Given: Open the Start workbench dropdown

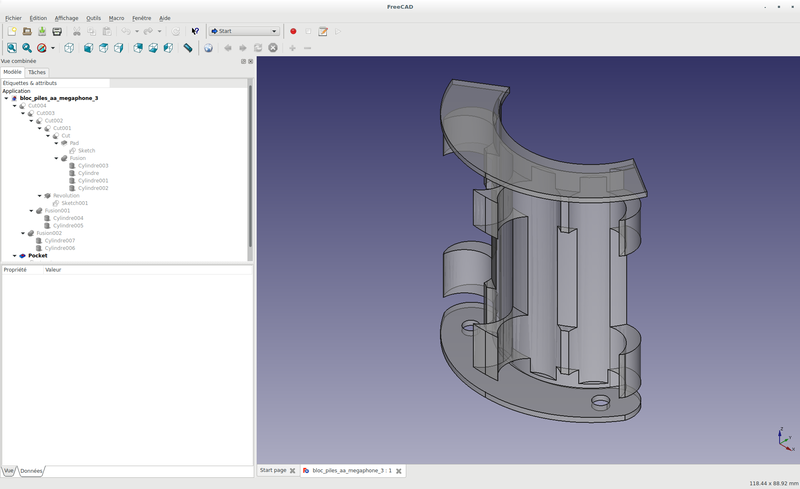Looking at the screenshot, I should point(244,31).
